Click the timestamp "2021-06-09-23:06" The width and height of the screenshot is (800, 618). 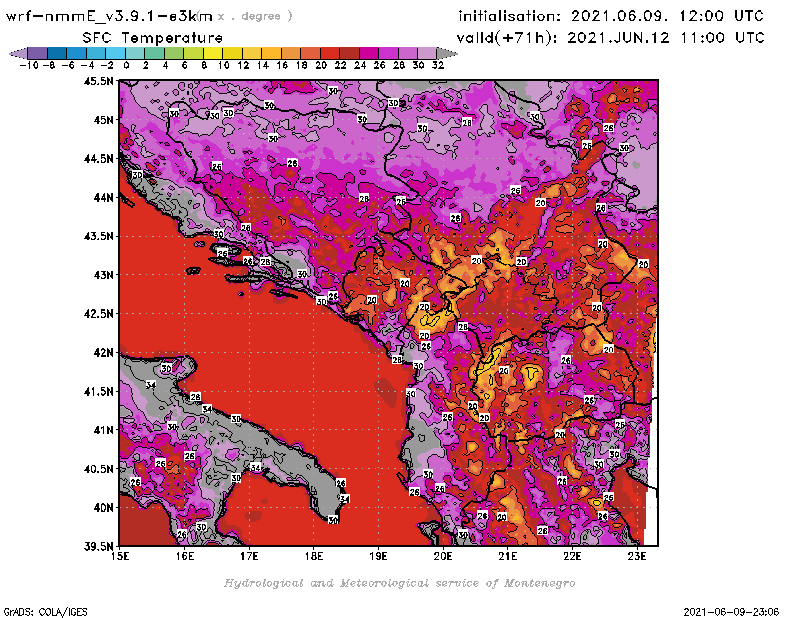pyautogui.click(x=731, y=611)
